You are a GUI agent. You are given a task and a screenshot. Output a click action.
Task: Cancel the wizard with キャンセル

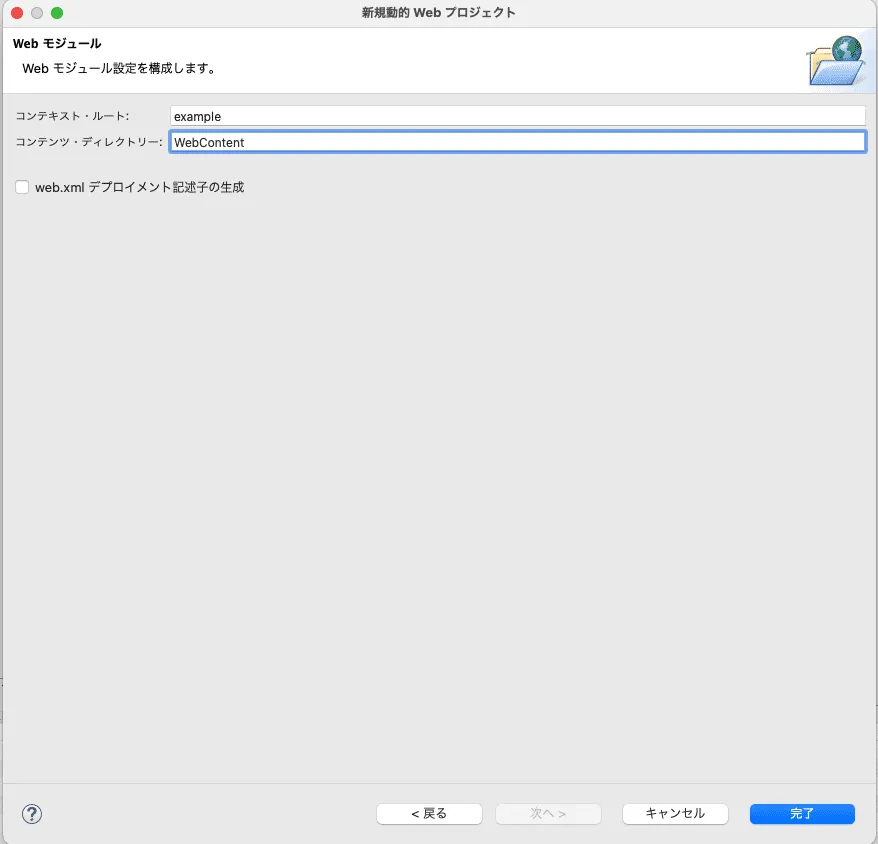(675, 814)
